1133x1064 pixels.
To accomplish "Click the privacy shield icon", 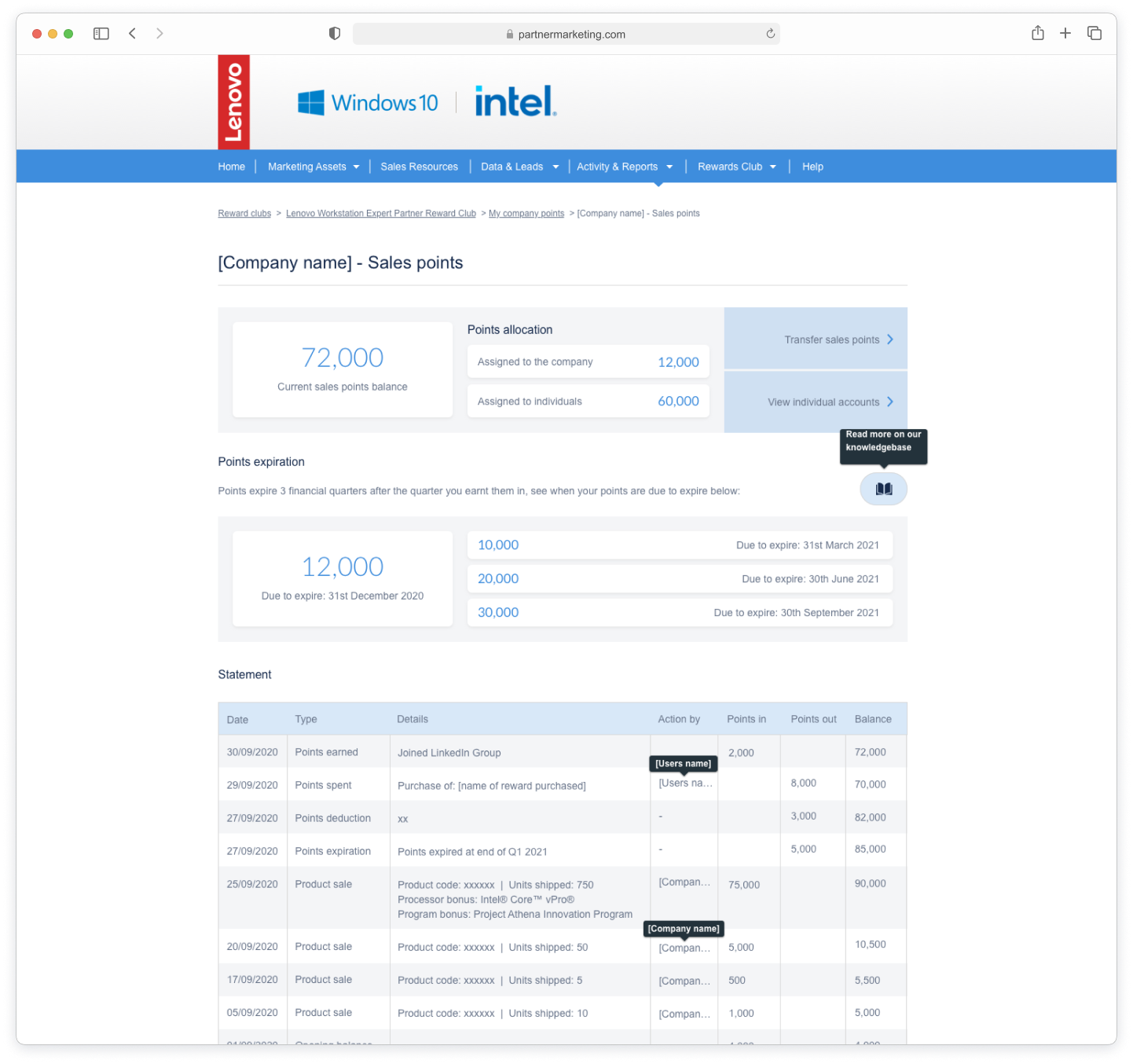I will (335, 34).
